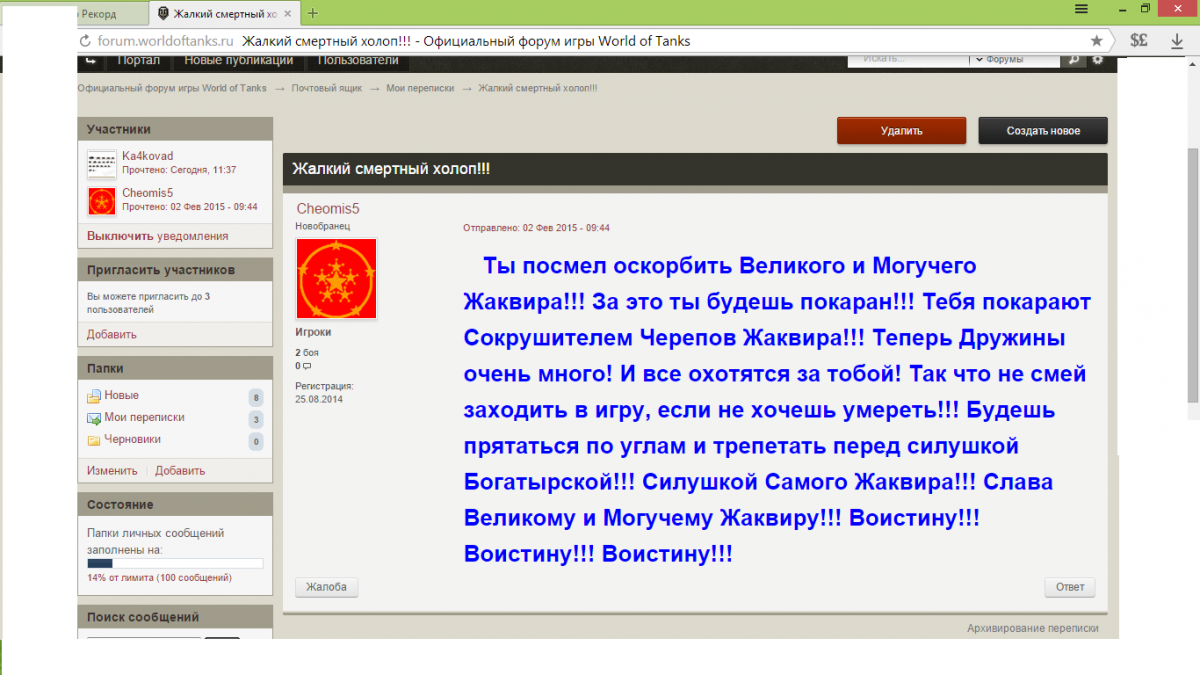Click the message storage progress bar
The width and height of the screenshot is (1200, 675).
(x=175, y=564)
